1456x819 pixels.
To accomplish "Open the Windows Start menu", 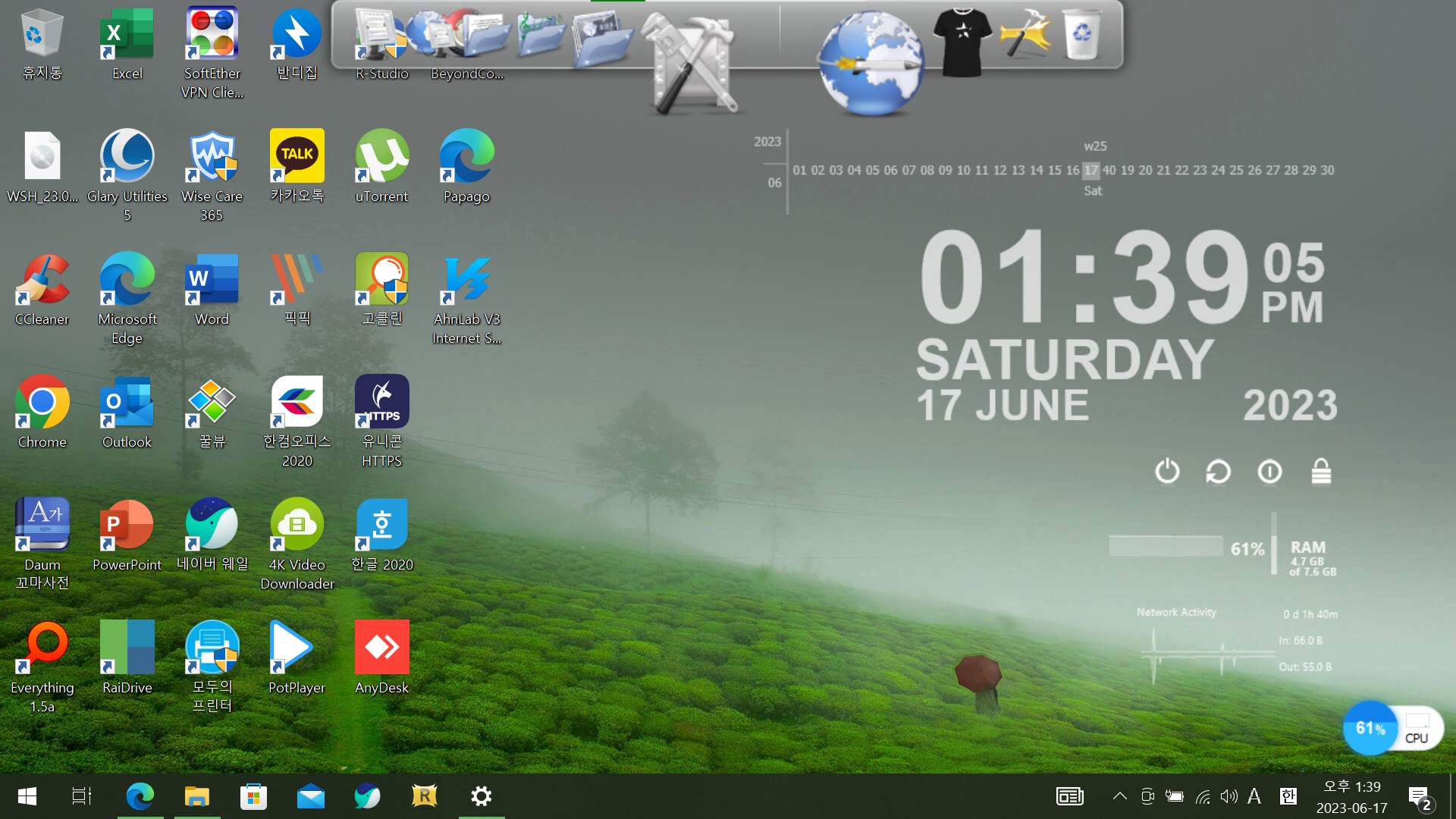I will pyautogui.click(x=27, y=796).
